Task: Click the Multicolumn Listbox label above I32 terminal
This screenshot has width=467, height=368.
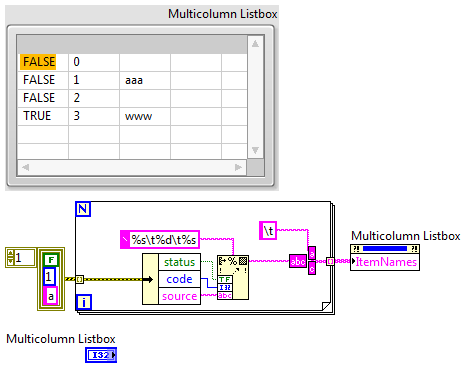Action: click(x=61, y=339)
